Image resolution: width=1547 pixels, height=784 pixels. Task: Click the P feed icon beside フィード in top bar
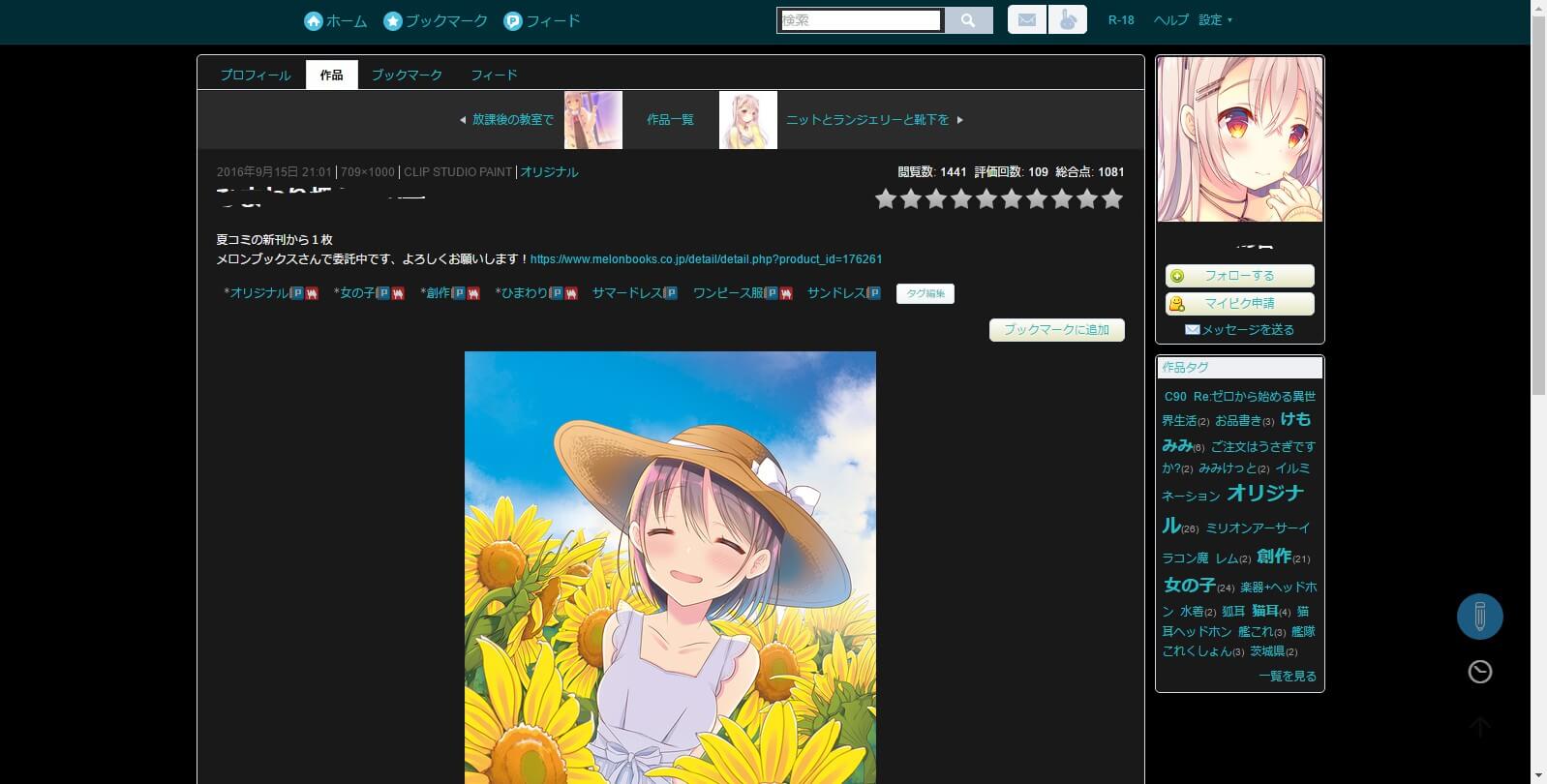pyautogui.click(x=513, y=21)
